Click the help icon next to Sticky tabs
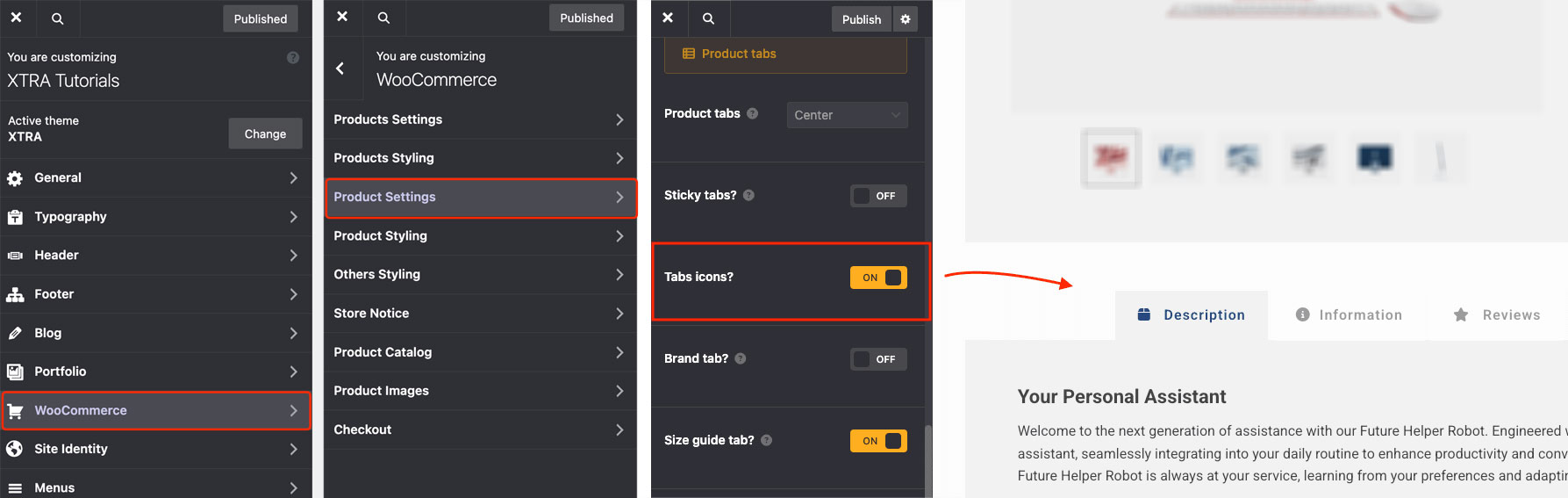Viewport: 1568px width, 498px height. click(x=748, y=195)
